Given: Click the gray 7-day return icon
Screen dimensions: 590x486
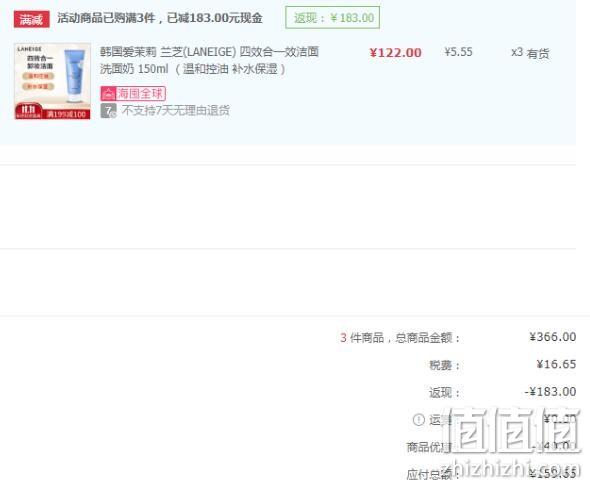Looking at the screenshot, I should 108,111.
